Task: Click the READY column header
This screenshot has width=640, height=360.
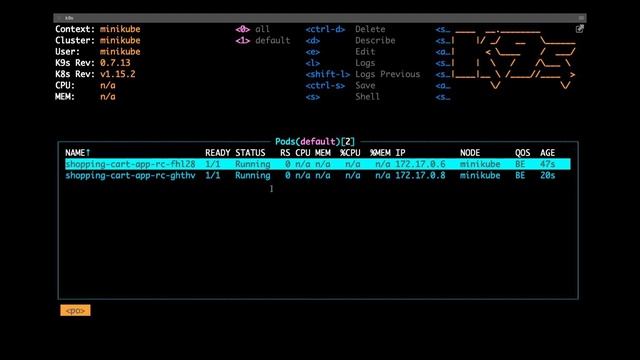Action: (218, 153)
